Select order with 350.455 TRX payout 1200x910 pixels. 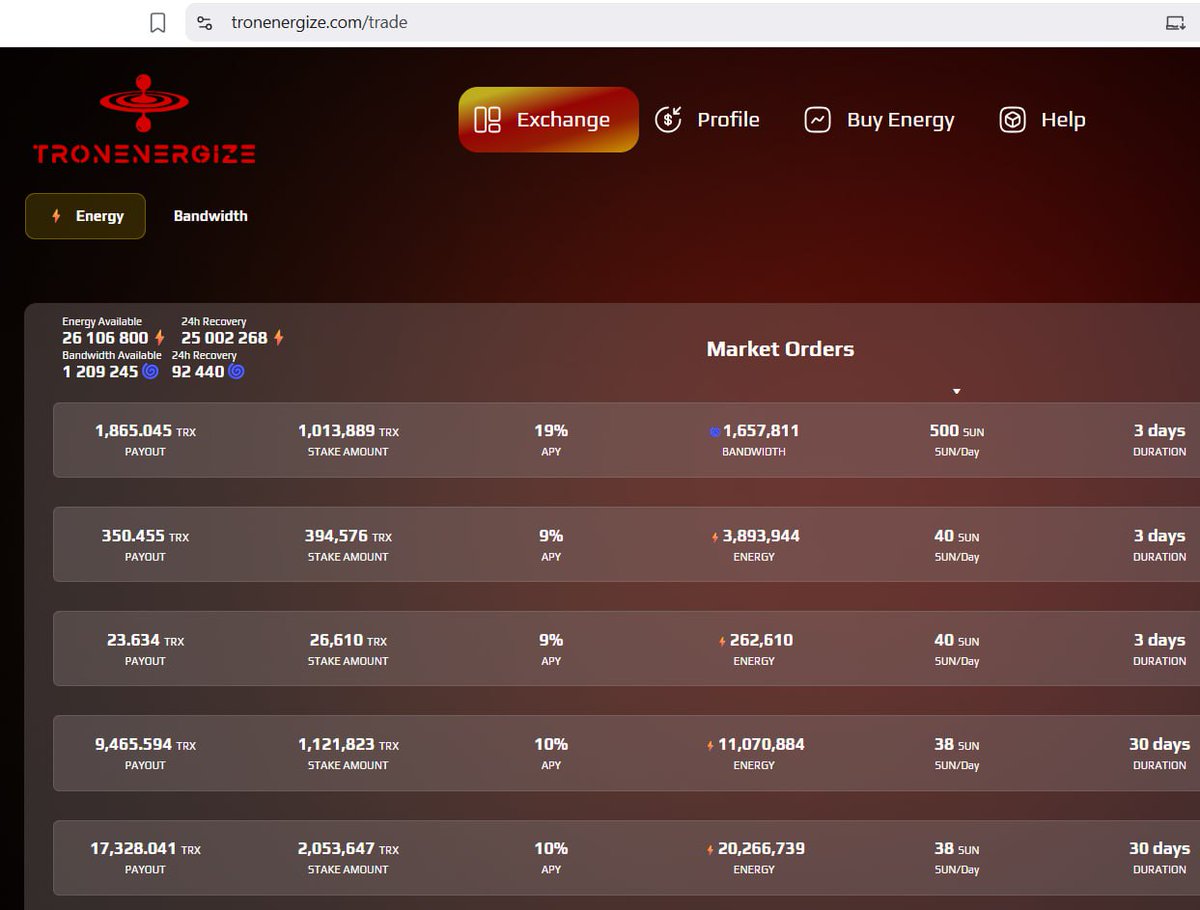click(x=626, y=544)
